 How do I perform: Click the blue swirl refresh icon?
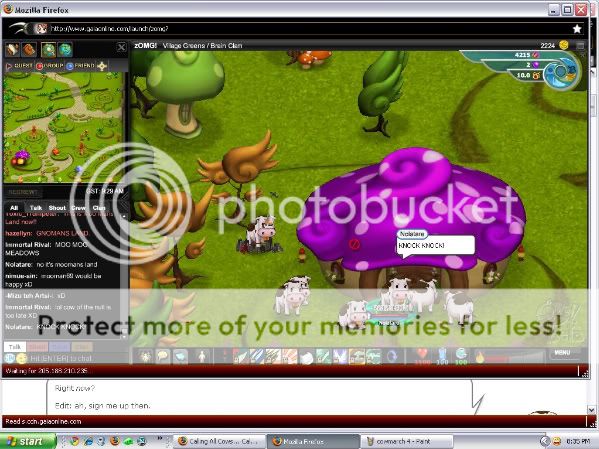(392, 357)
